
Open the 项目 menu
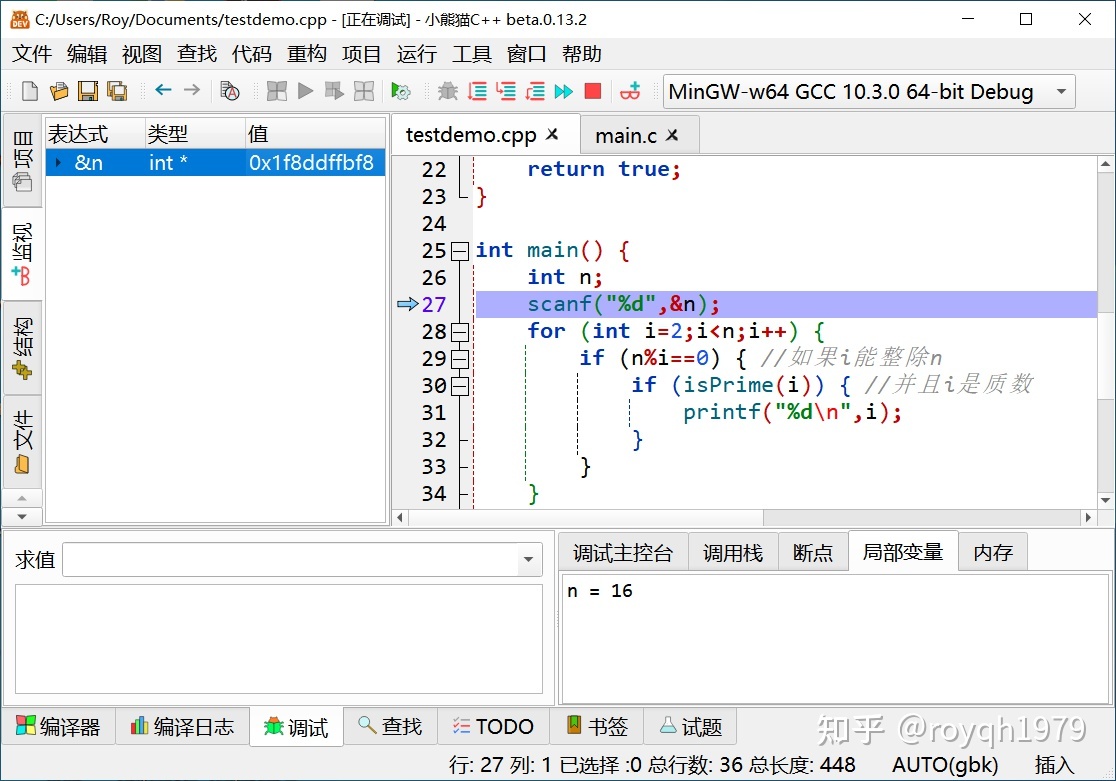[362, 54]
